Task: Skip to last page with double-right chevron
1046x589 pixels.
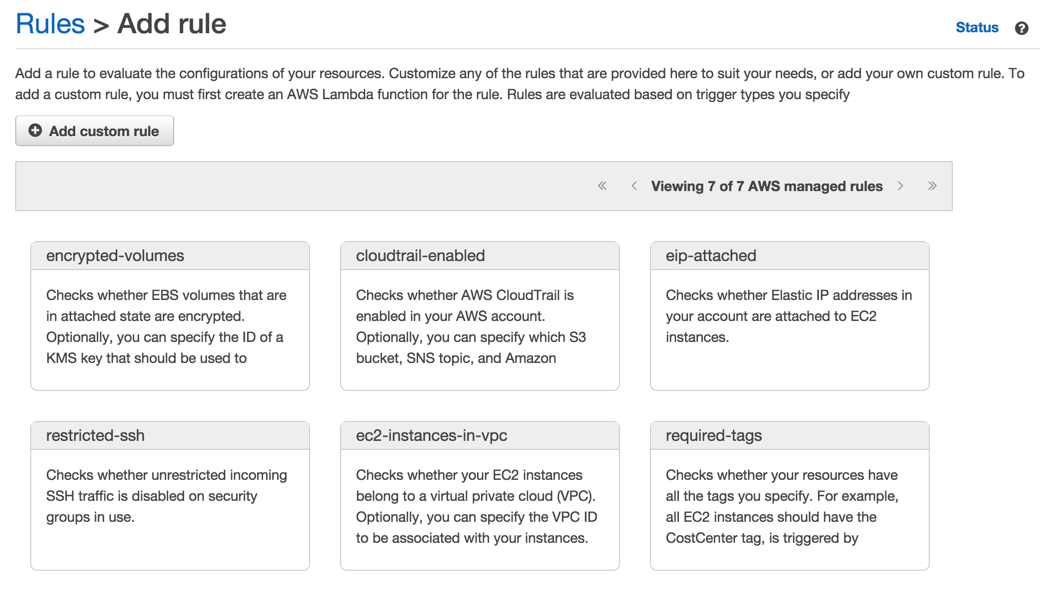Action: point(932,186)
